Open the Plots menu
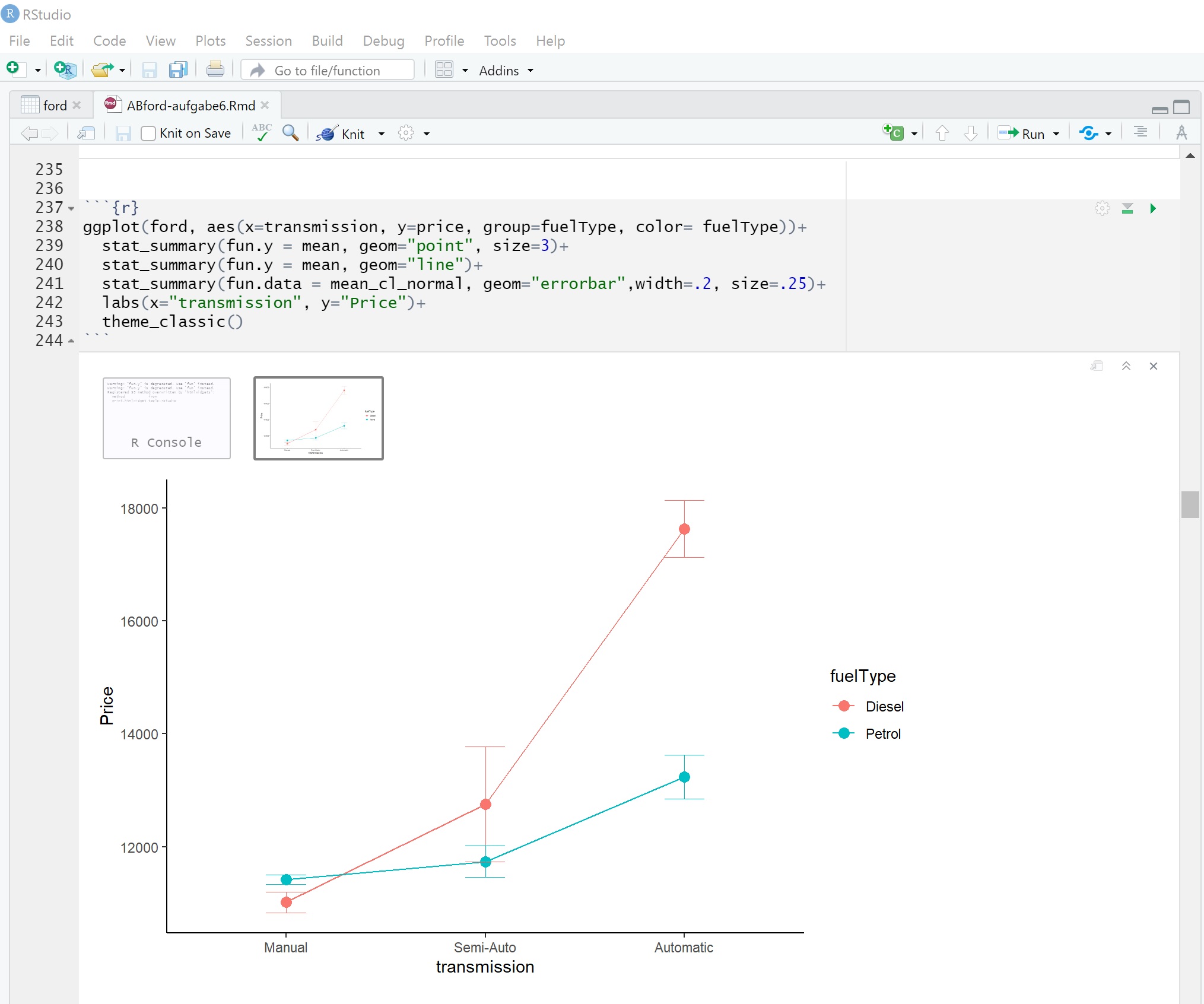Viewport: 1204px width, 1004px height. 211,41
